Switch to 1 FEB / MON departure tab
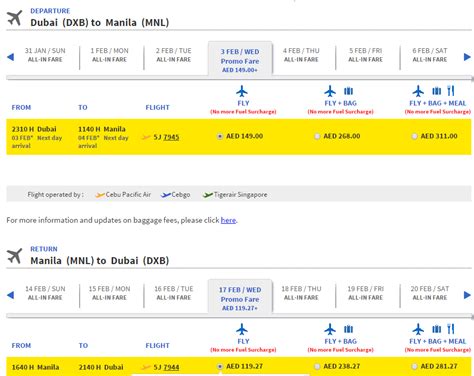The width and height of the screenshot is (474, 376). point(109,55)
